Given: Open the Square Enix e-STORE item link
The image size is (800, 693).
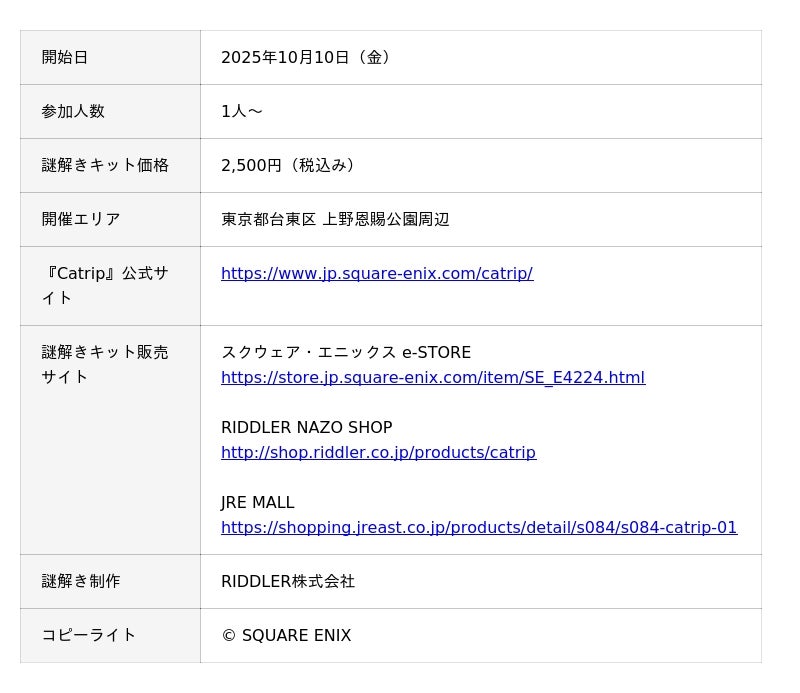Looking at the screenshot, I should 432,377.
